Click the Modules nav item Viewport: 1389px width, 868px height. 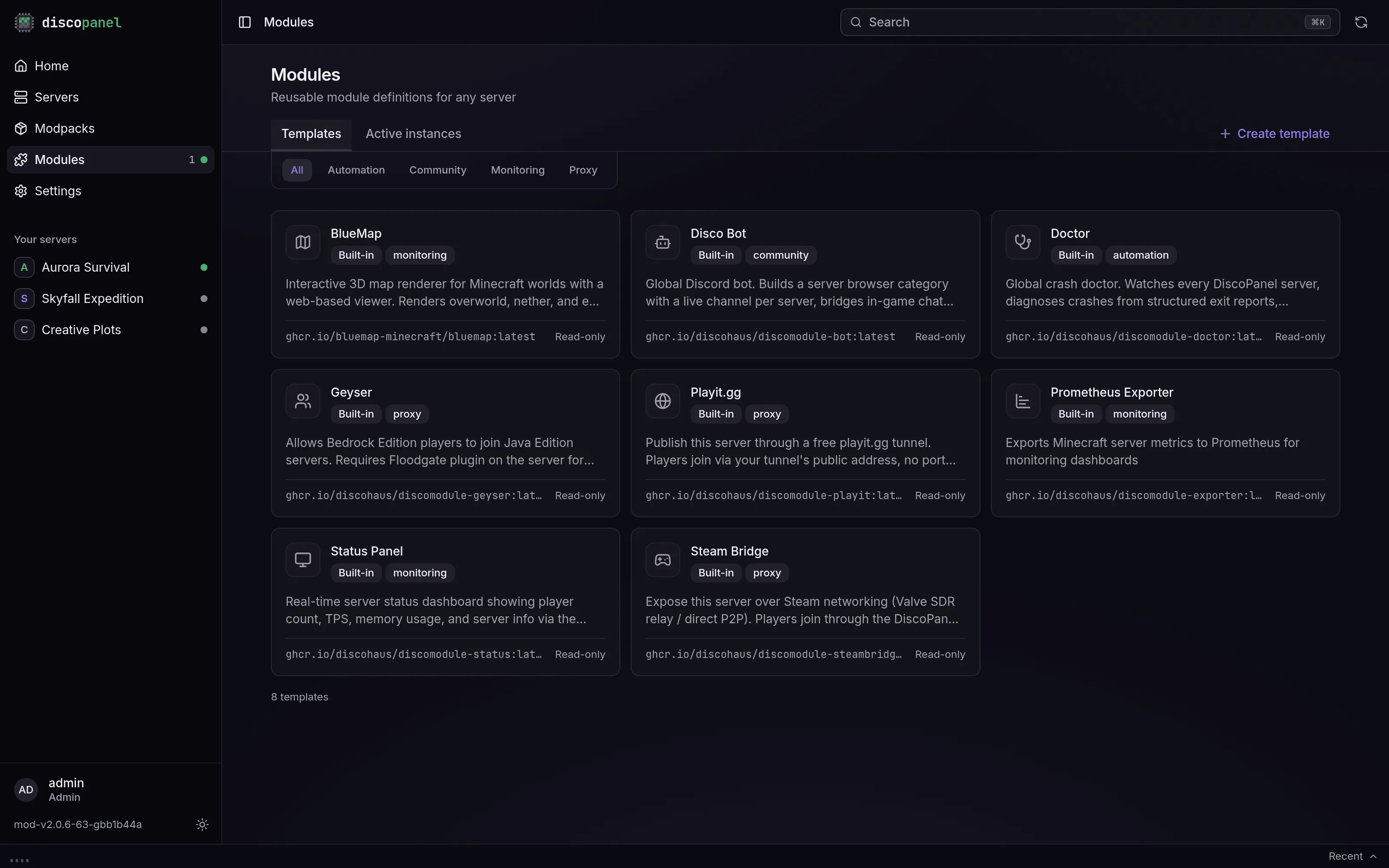tap(110, 160)
